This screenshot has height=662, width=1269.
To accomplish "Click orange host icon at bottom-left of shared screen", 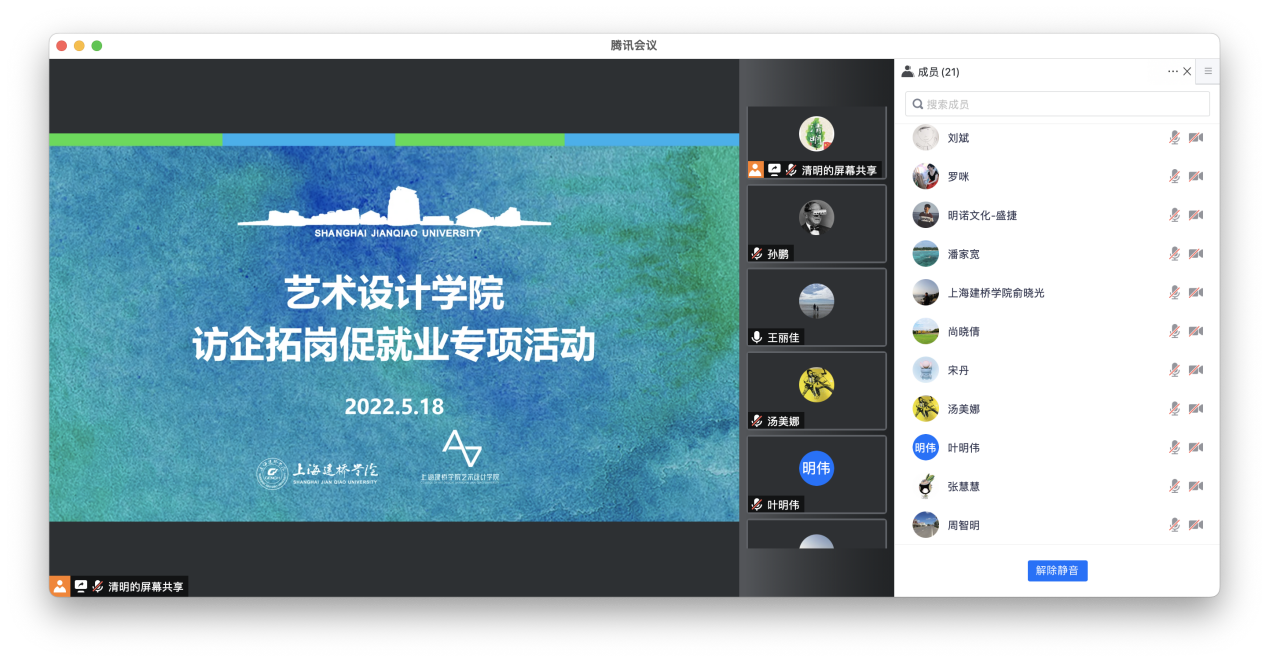I will coord(60,586).
